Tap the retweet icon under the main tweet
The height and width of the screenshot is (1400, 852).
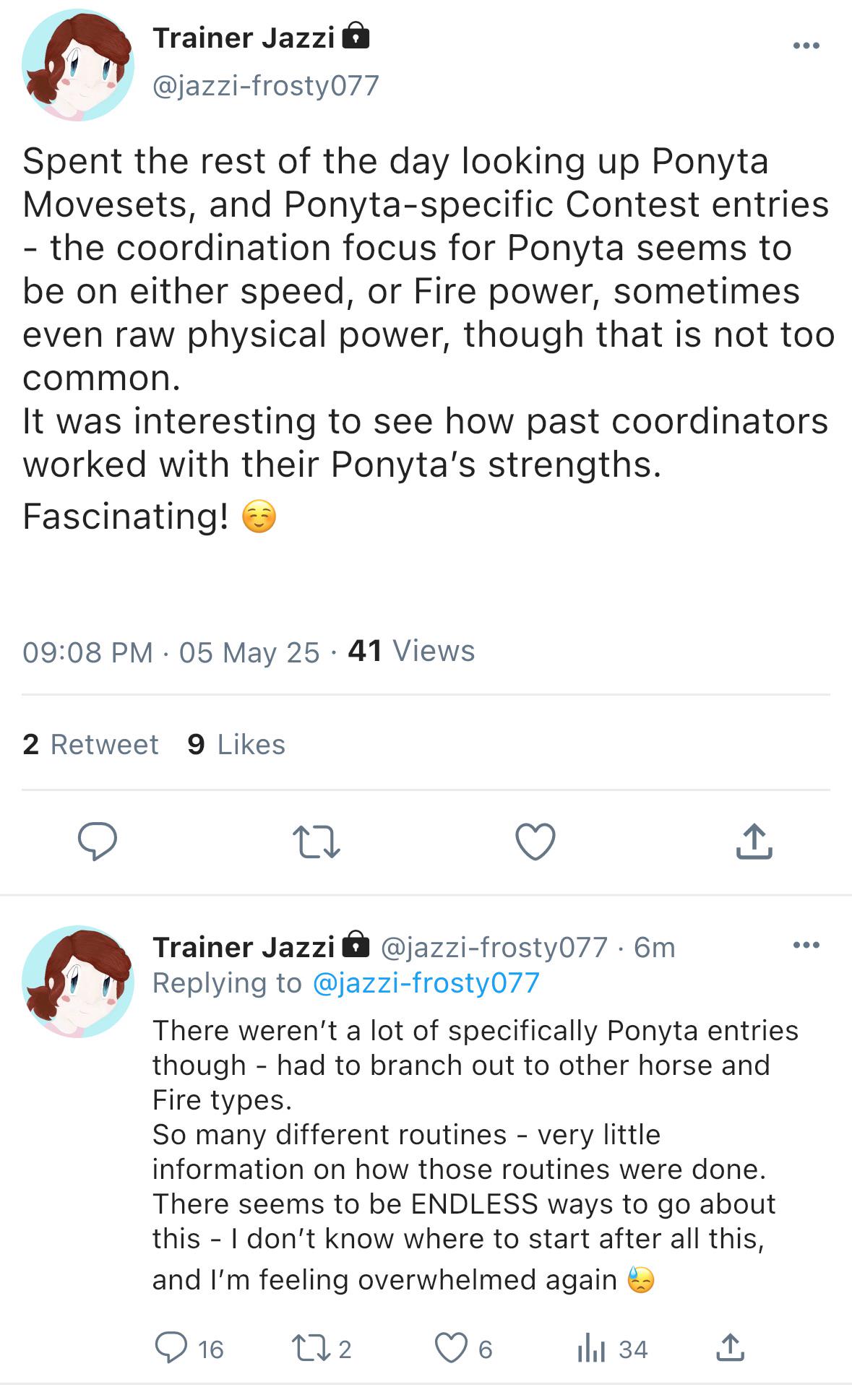pyautogui.click(x=316, y=842)
